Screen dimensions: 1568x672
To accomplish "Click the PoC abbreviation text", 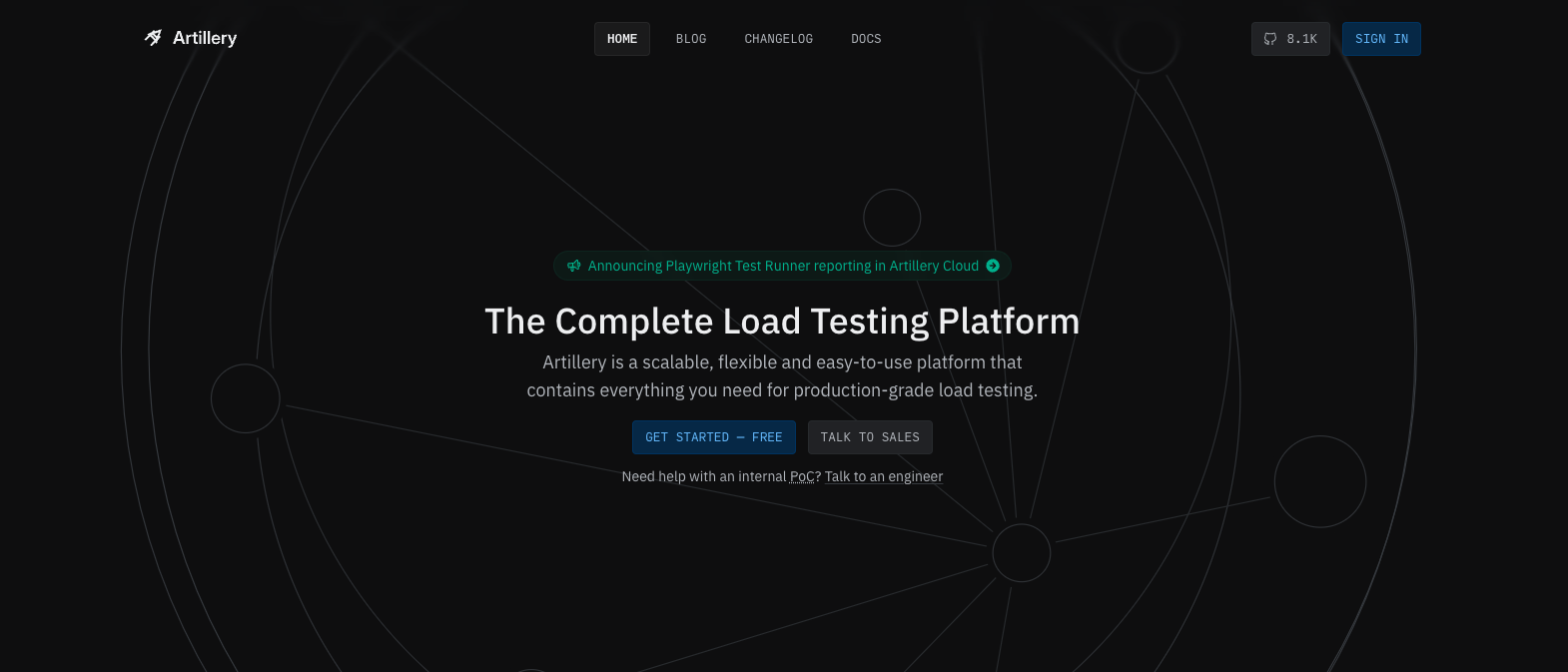I will pos(803,476).
